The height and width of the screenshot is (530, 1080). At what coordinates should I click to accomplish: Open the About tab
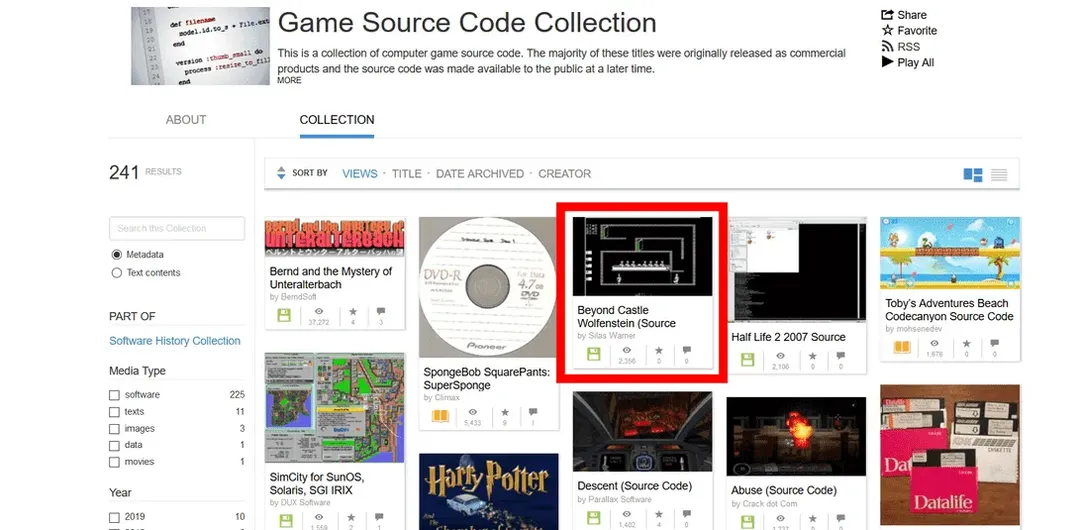pos(186,120)
